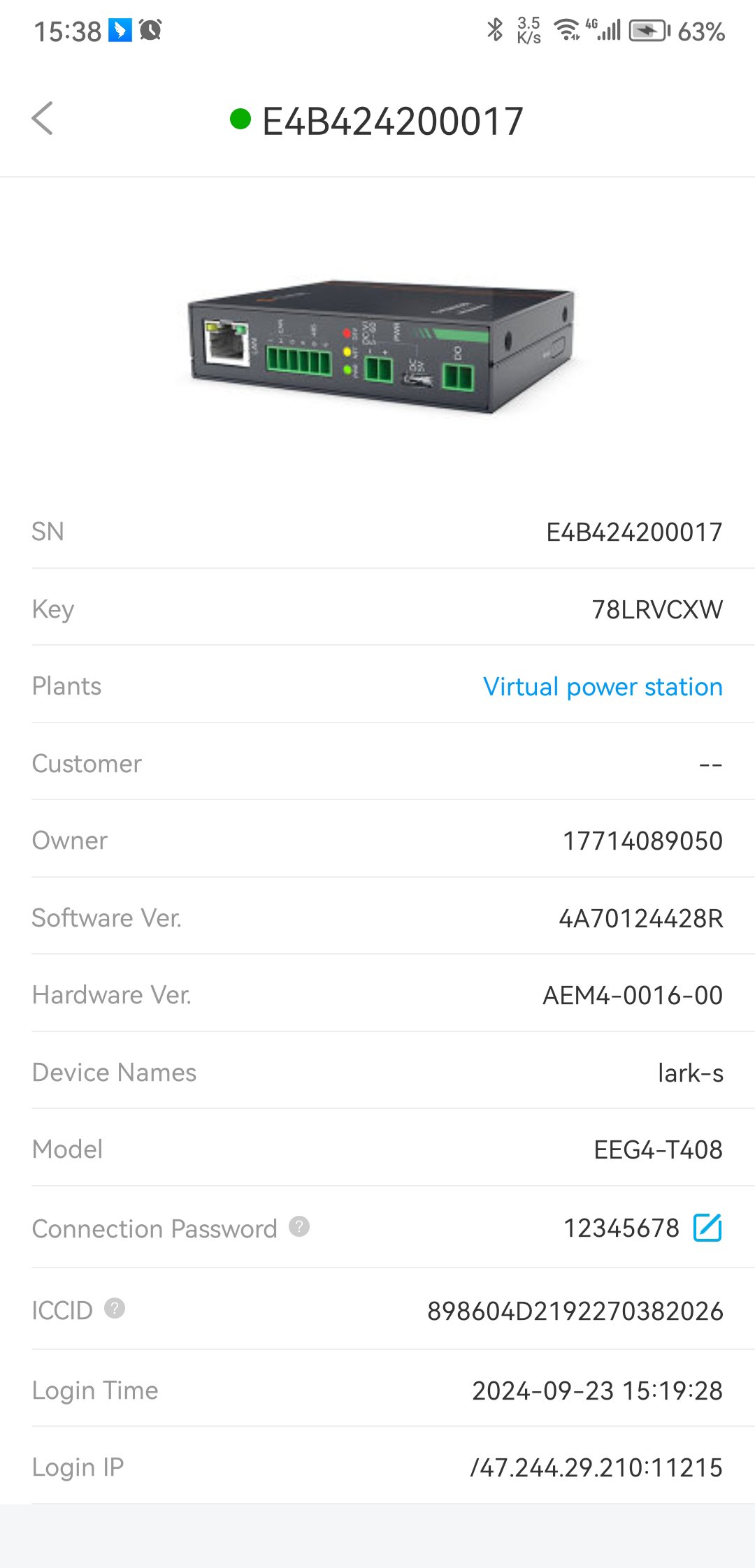Tap the battery indicator icon

[649, 31]
